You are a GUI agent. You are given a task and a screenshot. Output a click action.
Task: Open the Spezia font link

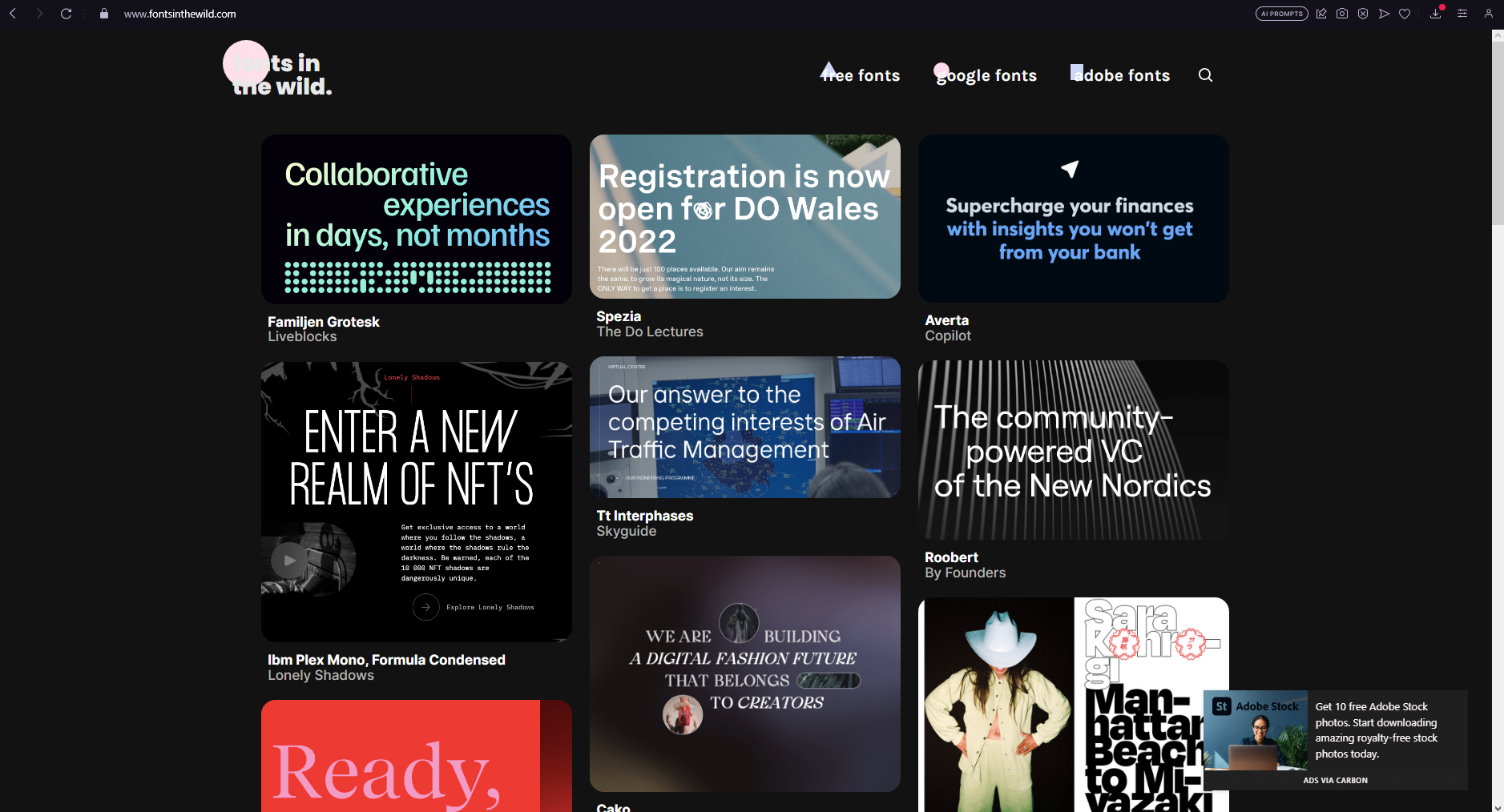tap(619, 316)
